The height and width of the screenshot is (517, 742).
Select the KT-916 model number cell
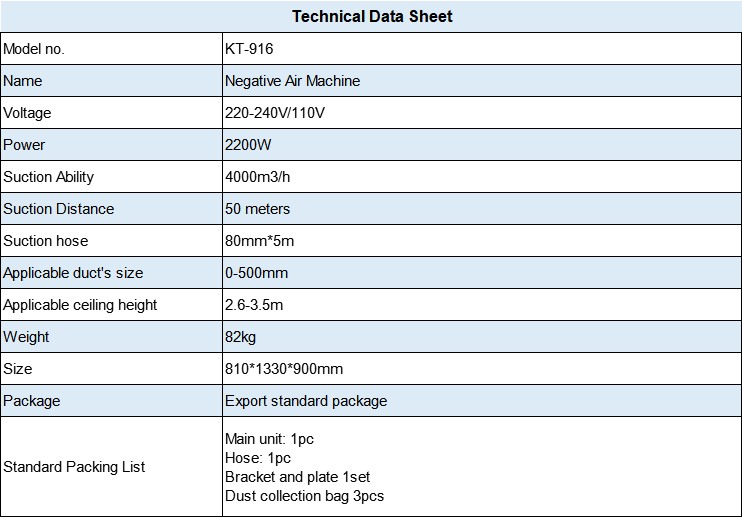[249, 49]
